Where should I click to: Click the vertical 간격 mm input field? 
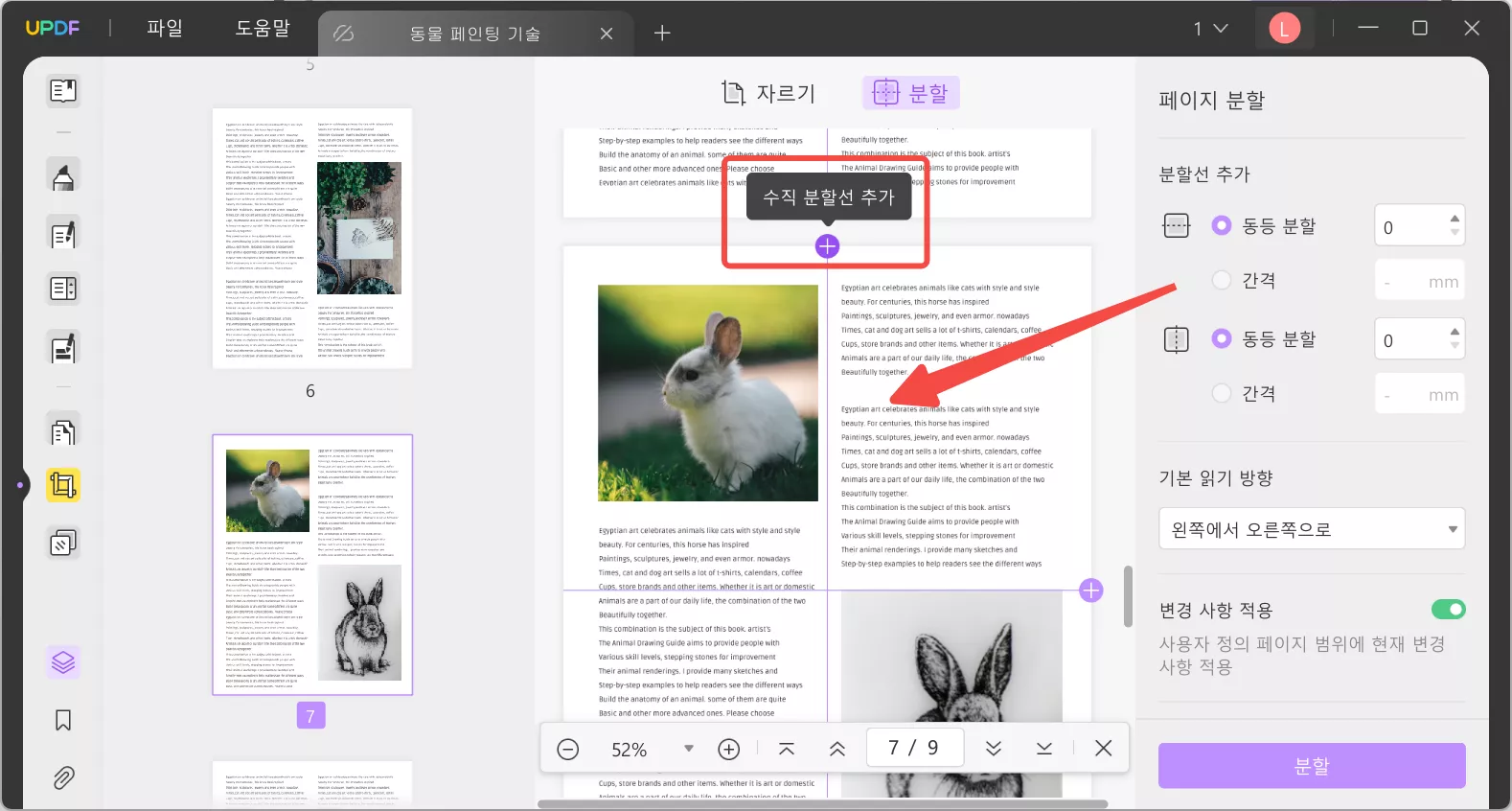tap(1420, 394)
